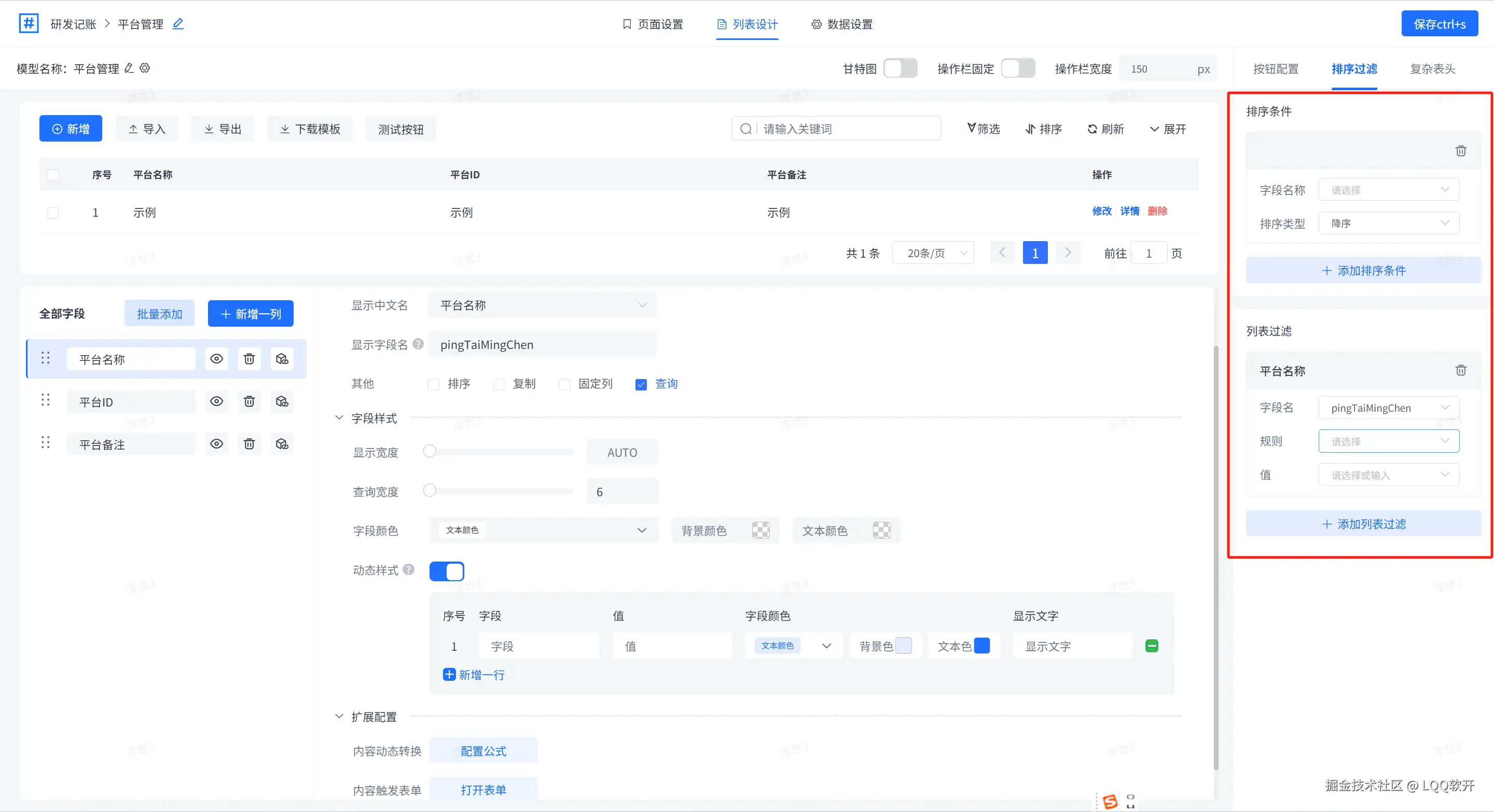
Task: Hide the 平台备注 field using the eye icon
Action: click(216, 444)
